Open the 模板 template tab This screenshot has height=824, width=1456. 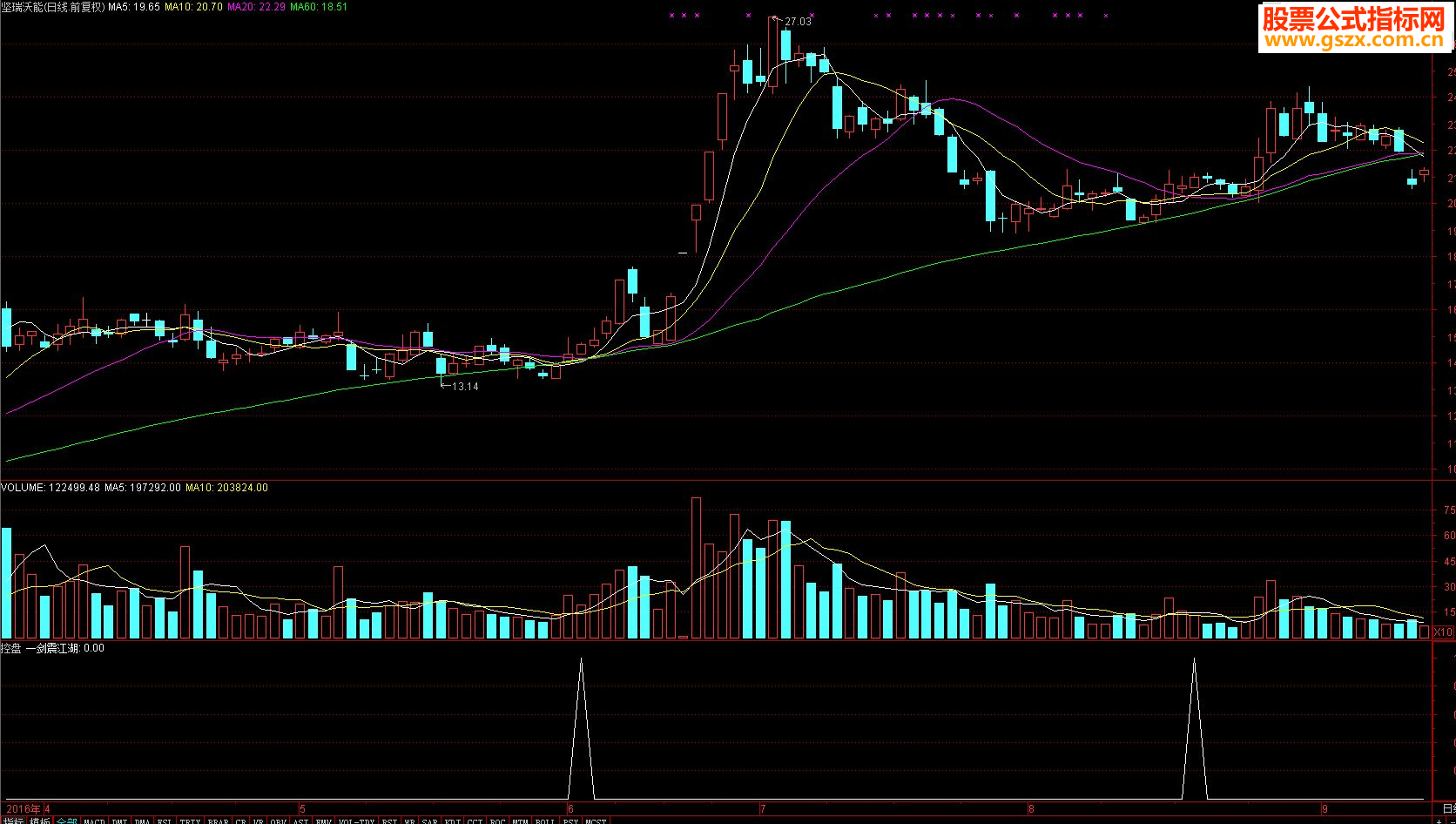tap(39, 821)
